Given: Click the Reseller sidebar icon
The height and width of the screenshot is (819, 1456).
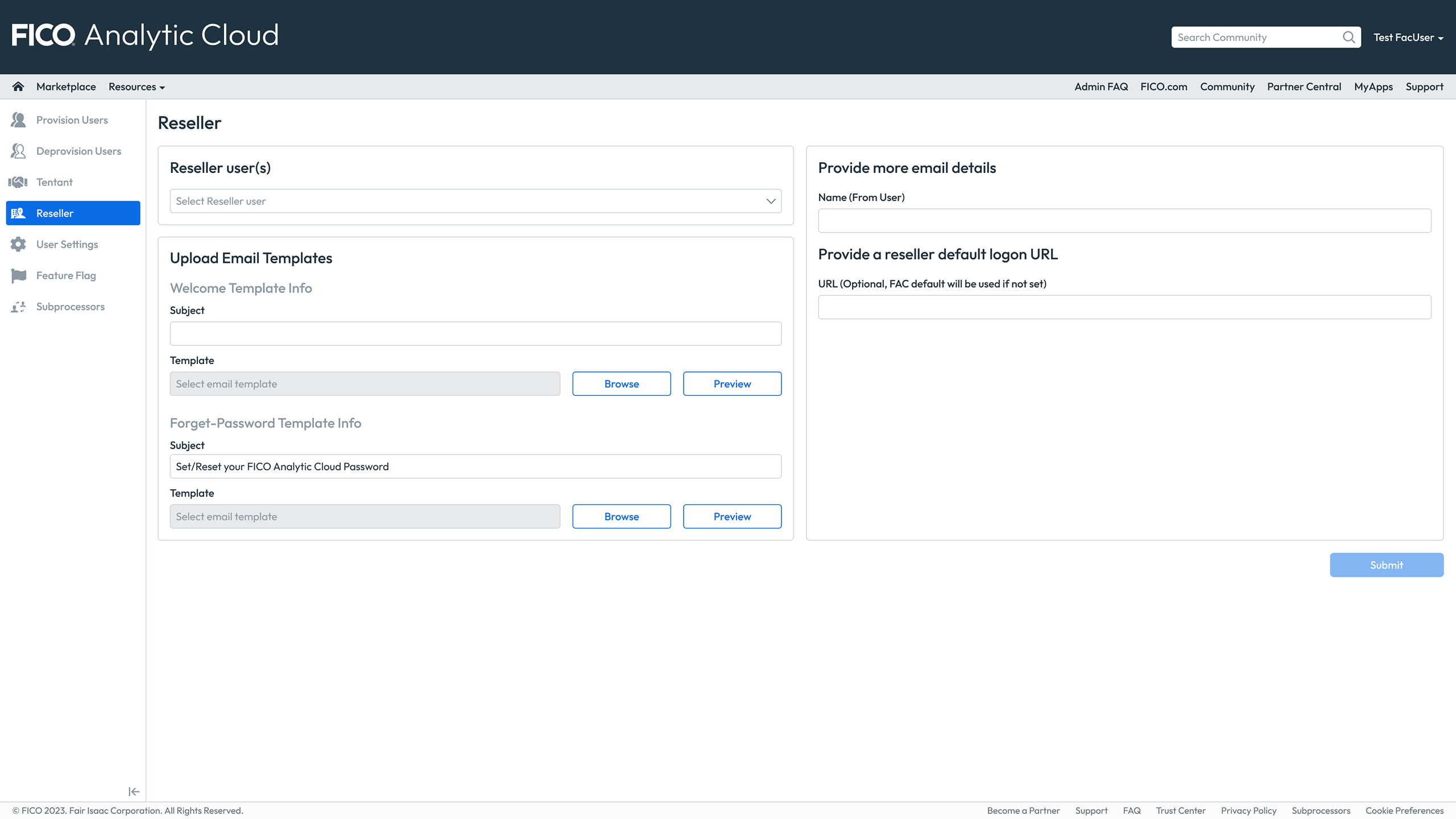Looking at the screenshot, I should (x=18, y=213).
